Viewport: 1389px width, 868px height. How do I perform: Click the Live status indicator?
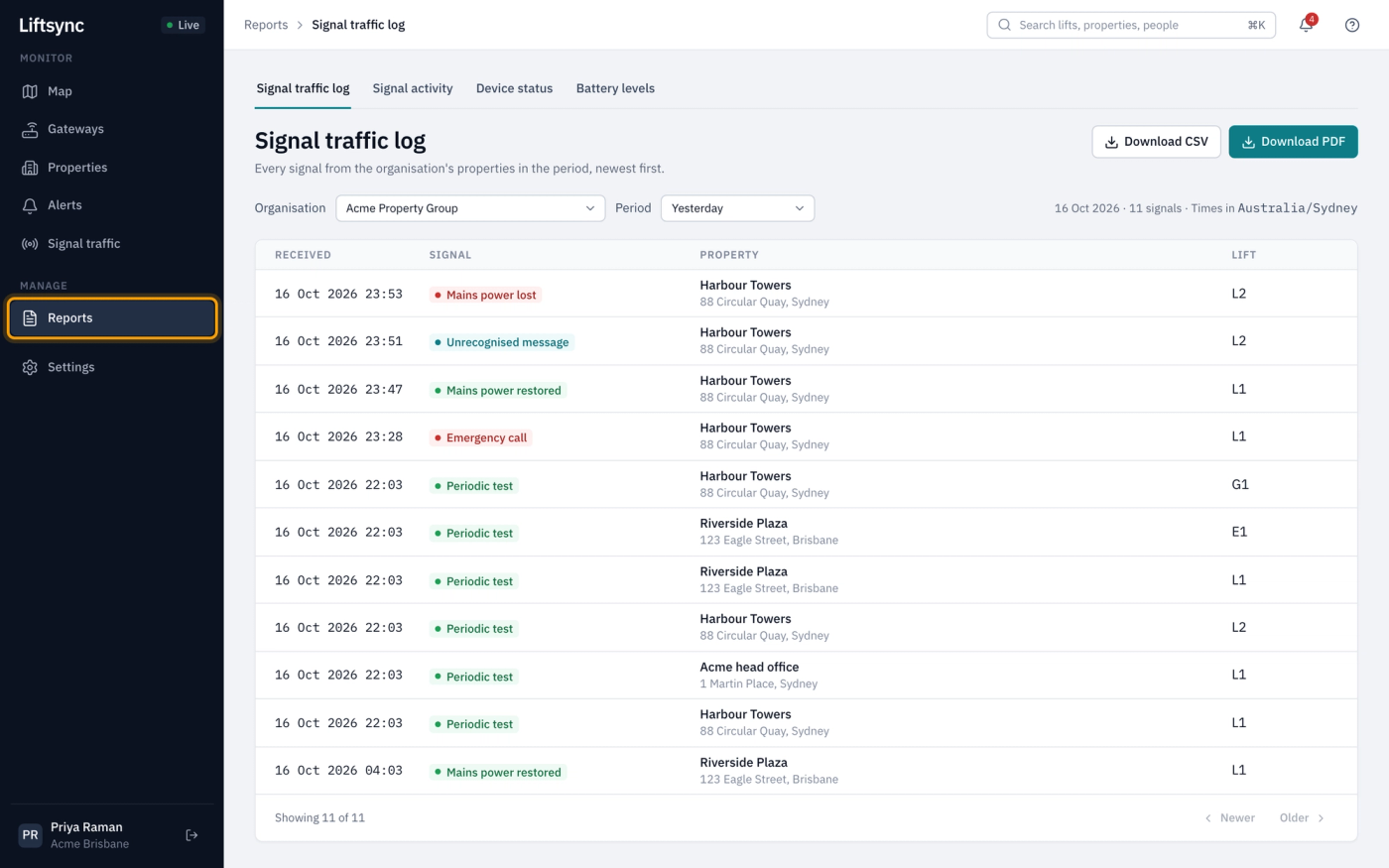184,25
